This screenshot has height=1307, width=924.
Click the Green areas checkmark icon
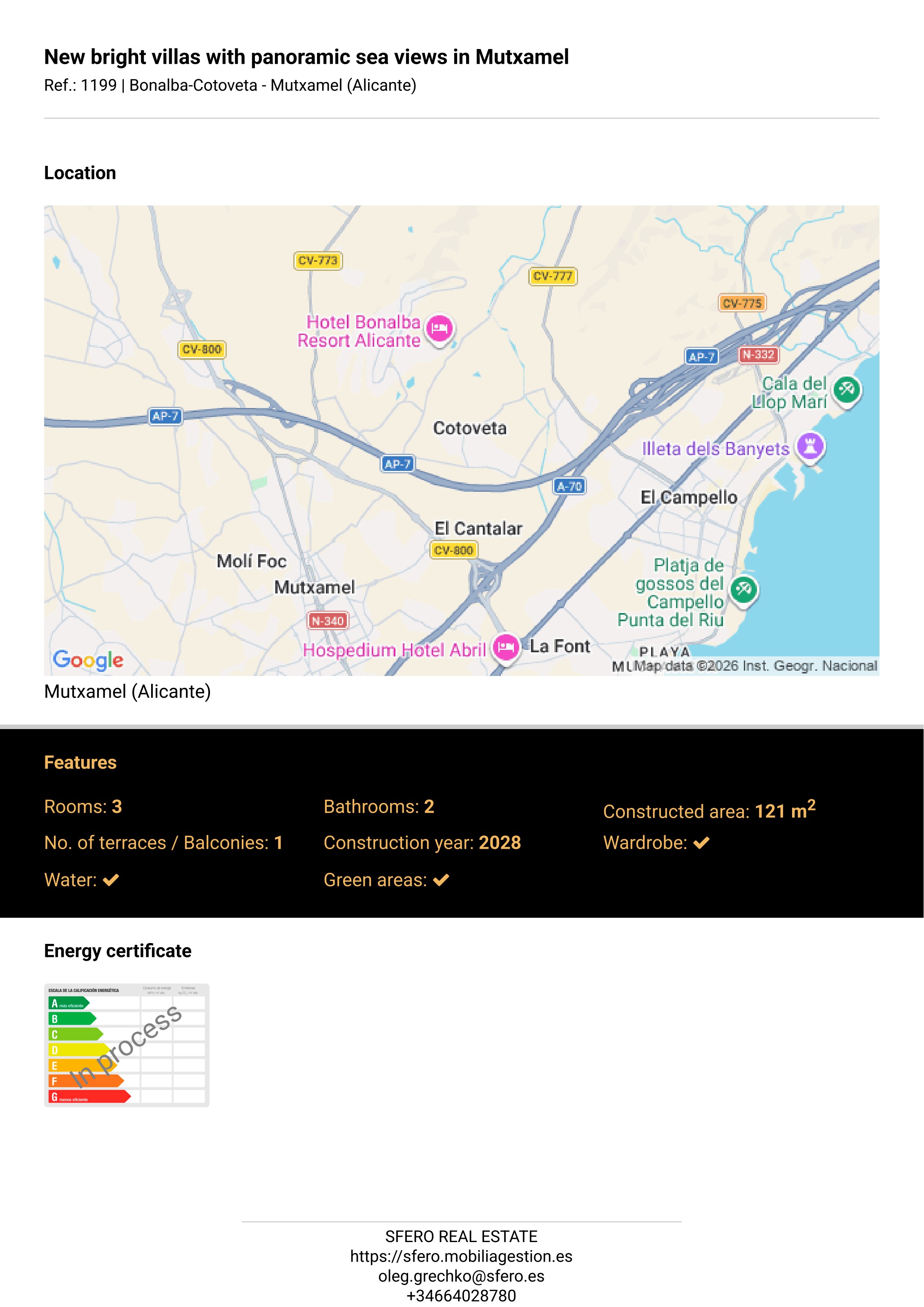[441, 880]
